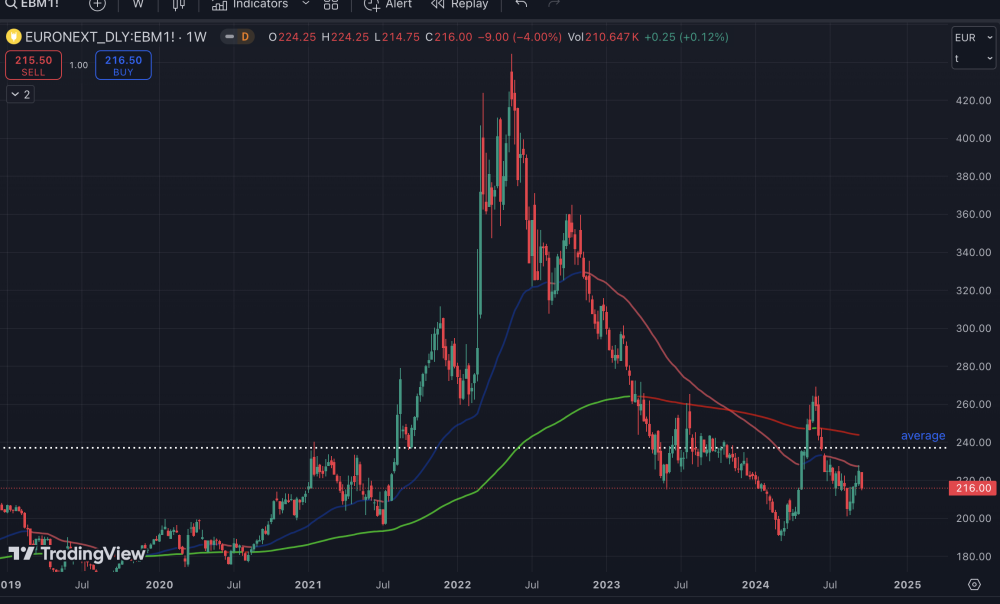
Task: Click the 420.00 price scale label
Action: pos(973,100)
